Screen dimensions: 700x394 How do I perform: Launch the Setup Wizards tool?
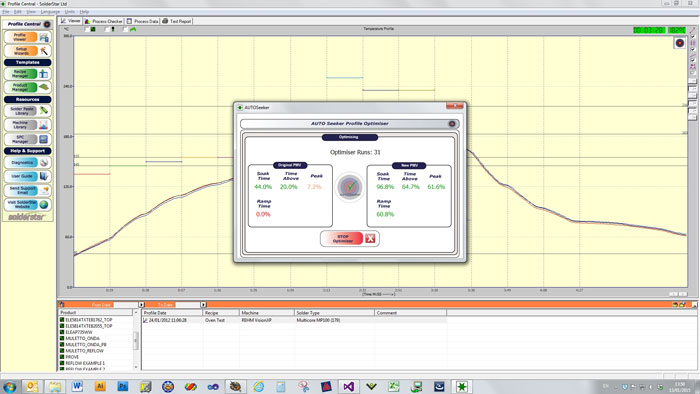(28, 51)
